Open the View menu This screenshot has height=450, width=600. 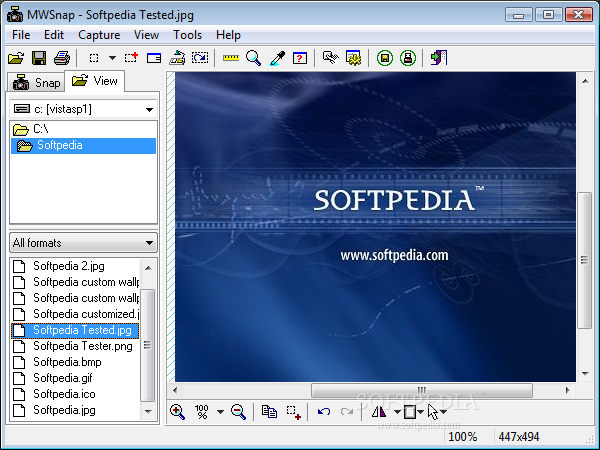tap(146, 35)
